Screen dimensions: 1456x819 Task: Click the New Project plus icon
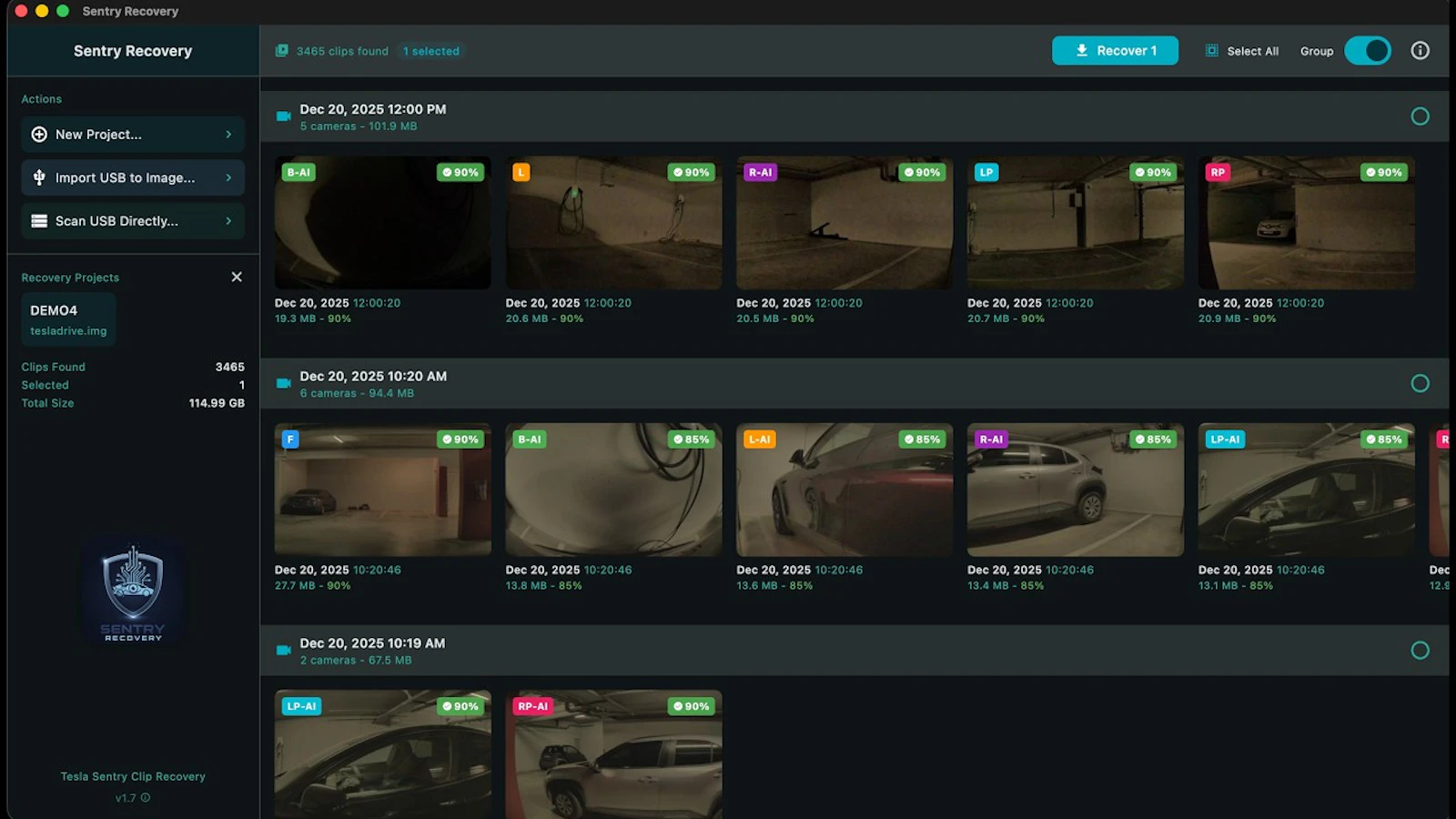point(39,135)
